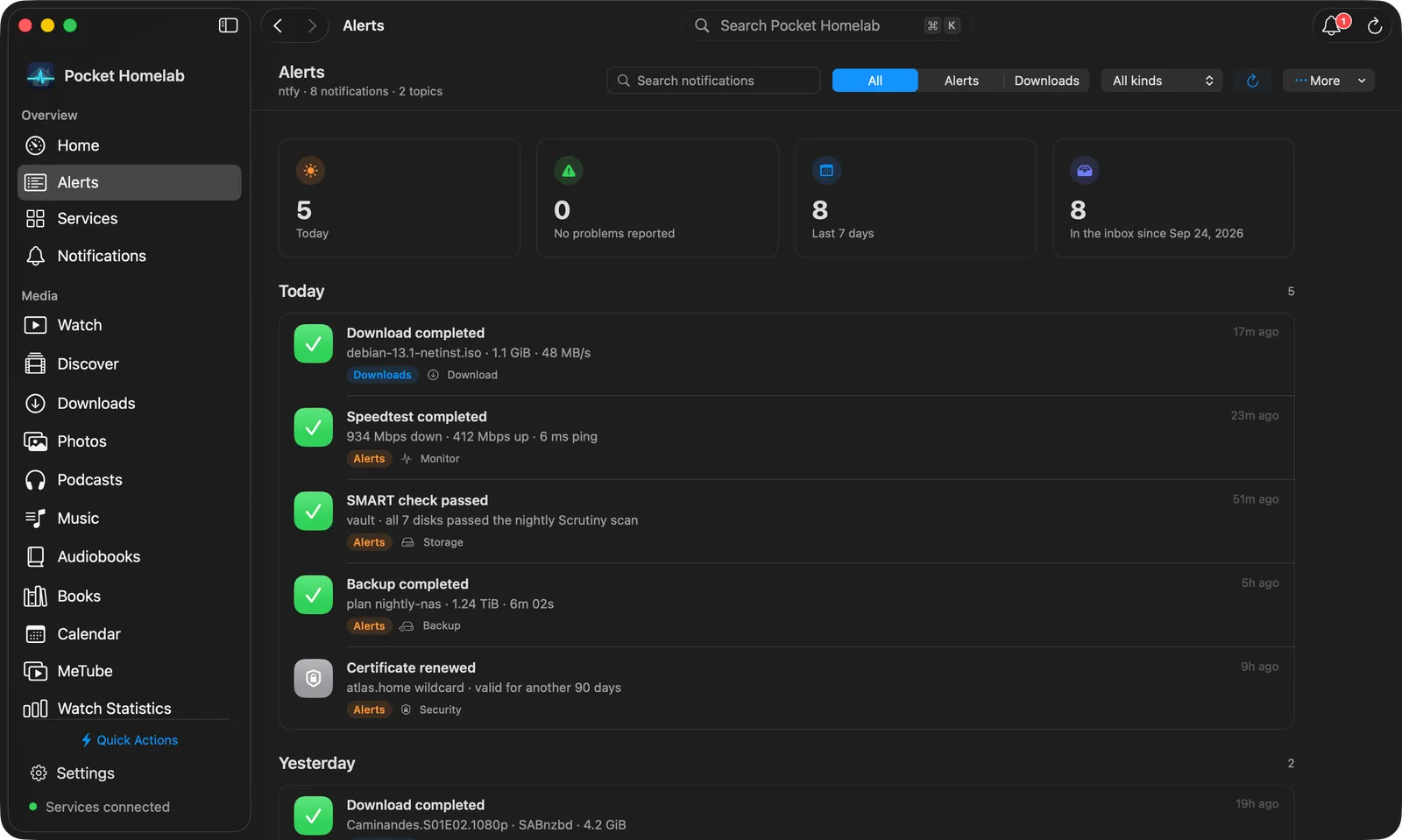Open Notifications in the sidebar

click(129, 256)
